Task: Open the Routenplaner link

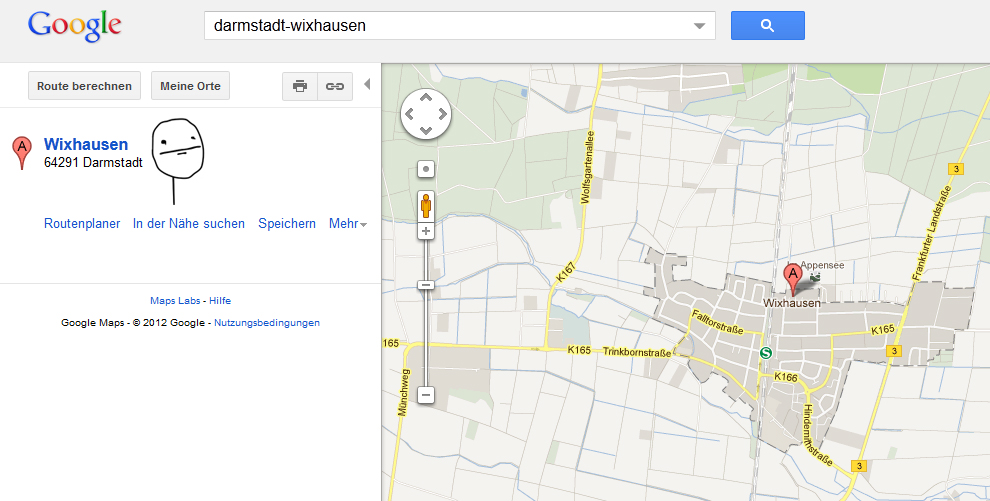Action: point(82,223)
